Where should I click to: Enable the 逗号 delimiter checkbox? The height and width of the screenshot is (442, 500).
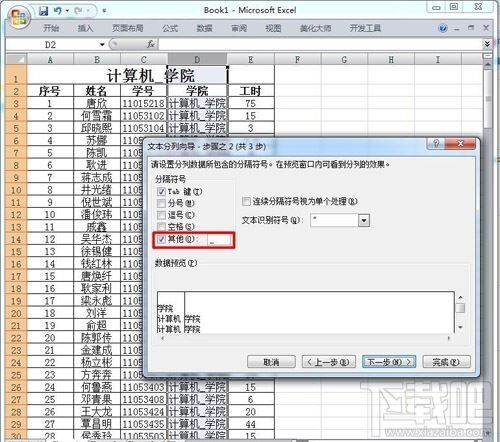click(161, 215)
